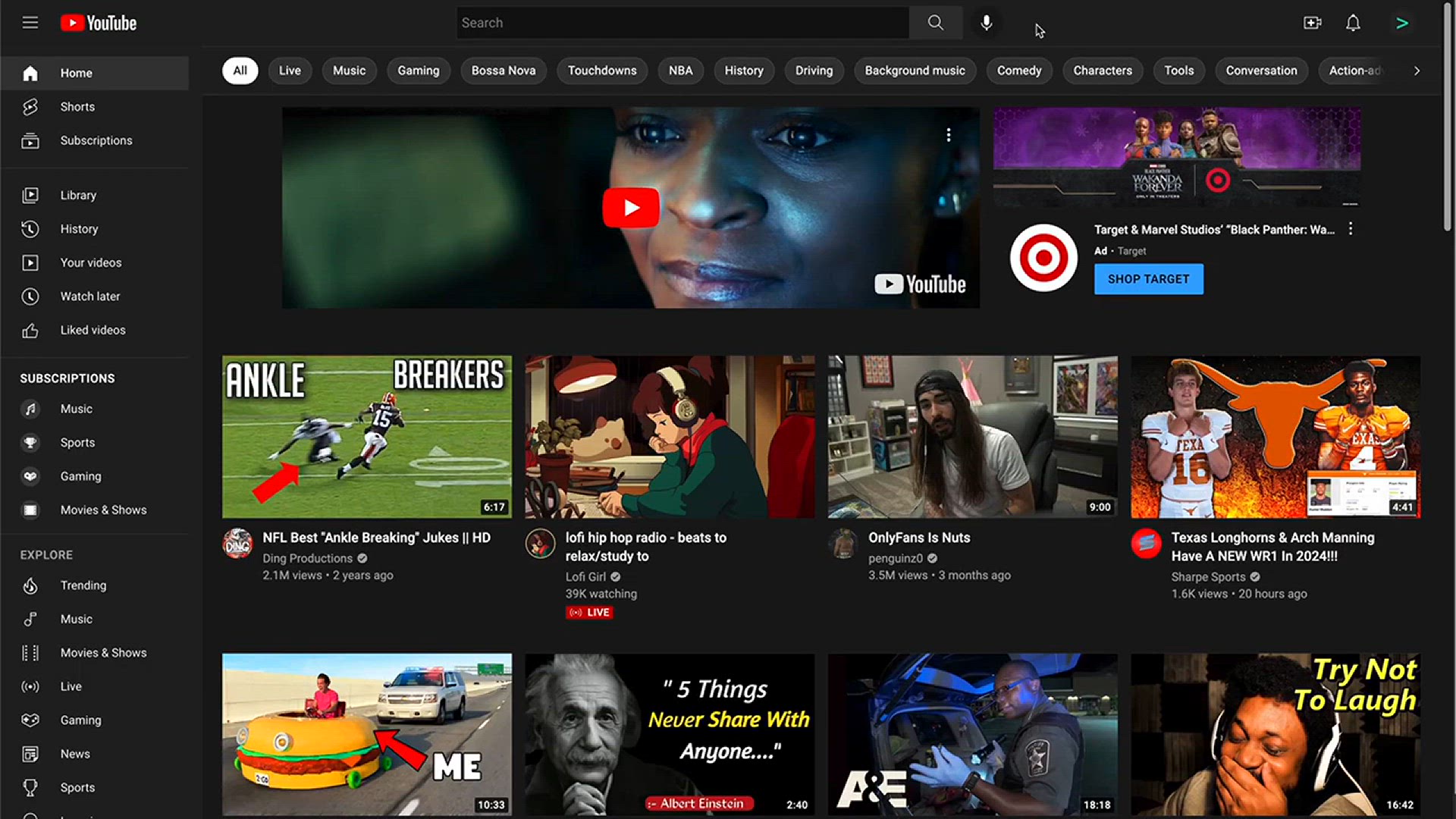Click the search magnifier button
The image size is (1456, 819).
936,23
